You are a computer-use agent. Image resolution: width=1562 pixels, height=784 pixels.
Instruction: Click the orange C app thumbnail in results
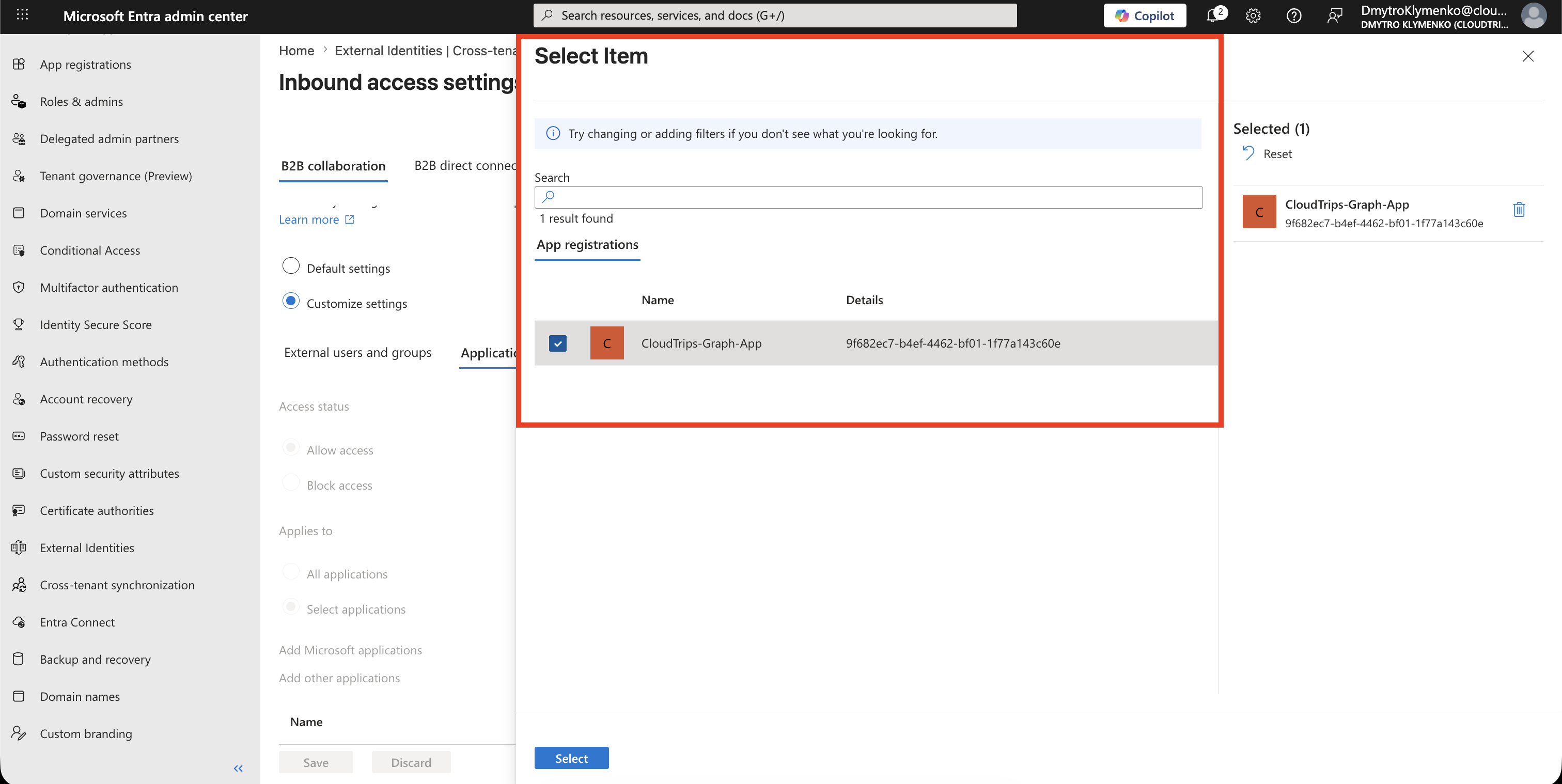(606, 343)
